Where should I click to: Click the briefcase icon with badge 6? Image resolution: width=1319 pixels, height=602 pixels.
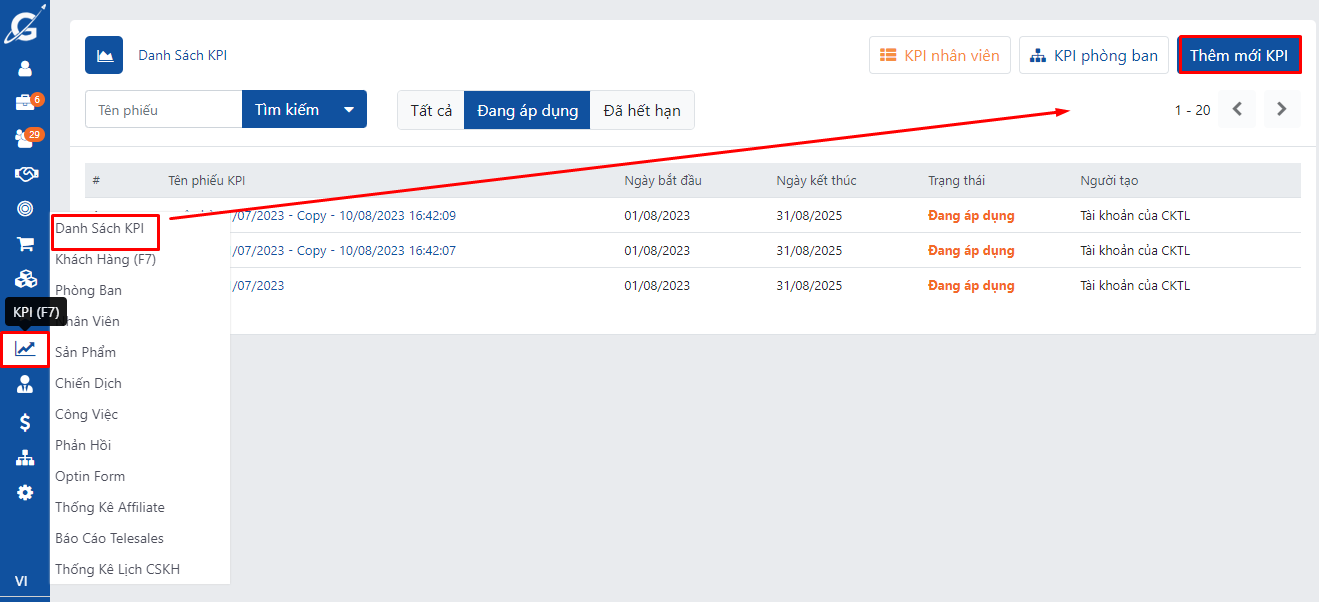[x=25, y=103]
